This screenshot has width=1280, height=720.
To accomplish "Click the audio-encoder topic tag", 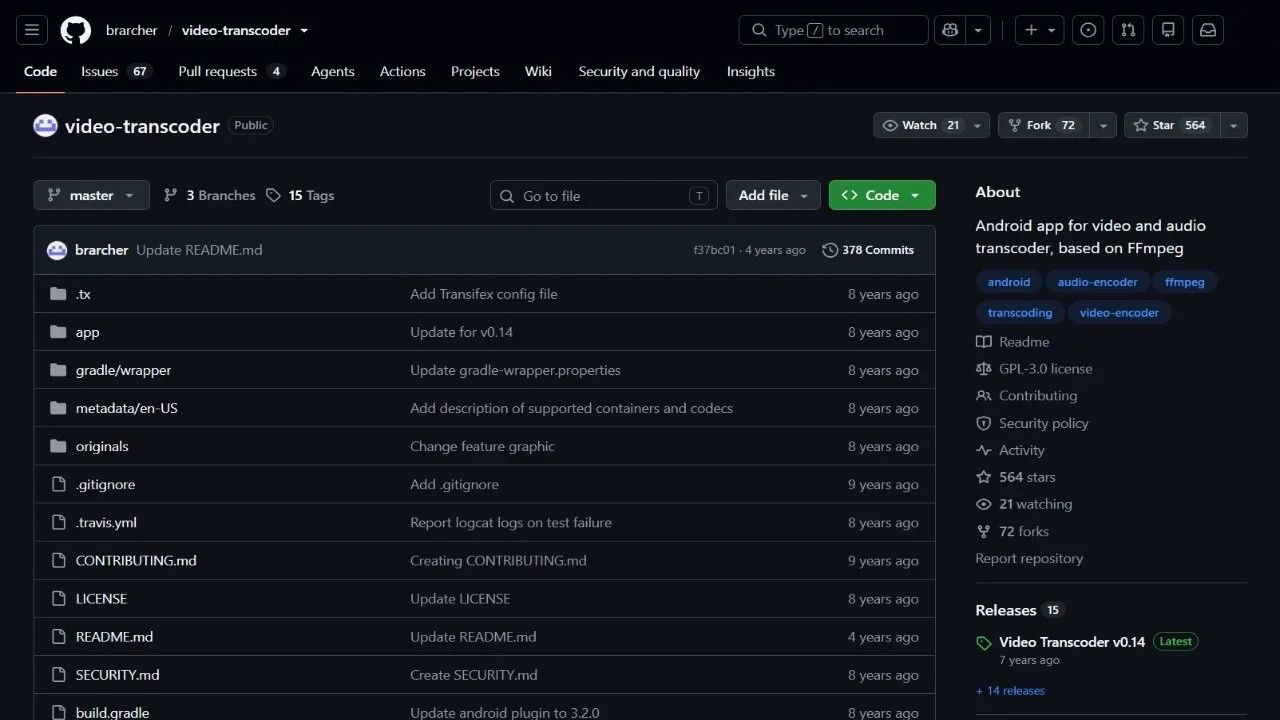I will pos(1098,282).
